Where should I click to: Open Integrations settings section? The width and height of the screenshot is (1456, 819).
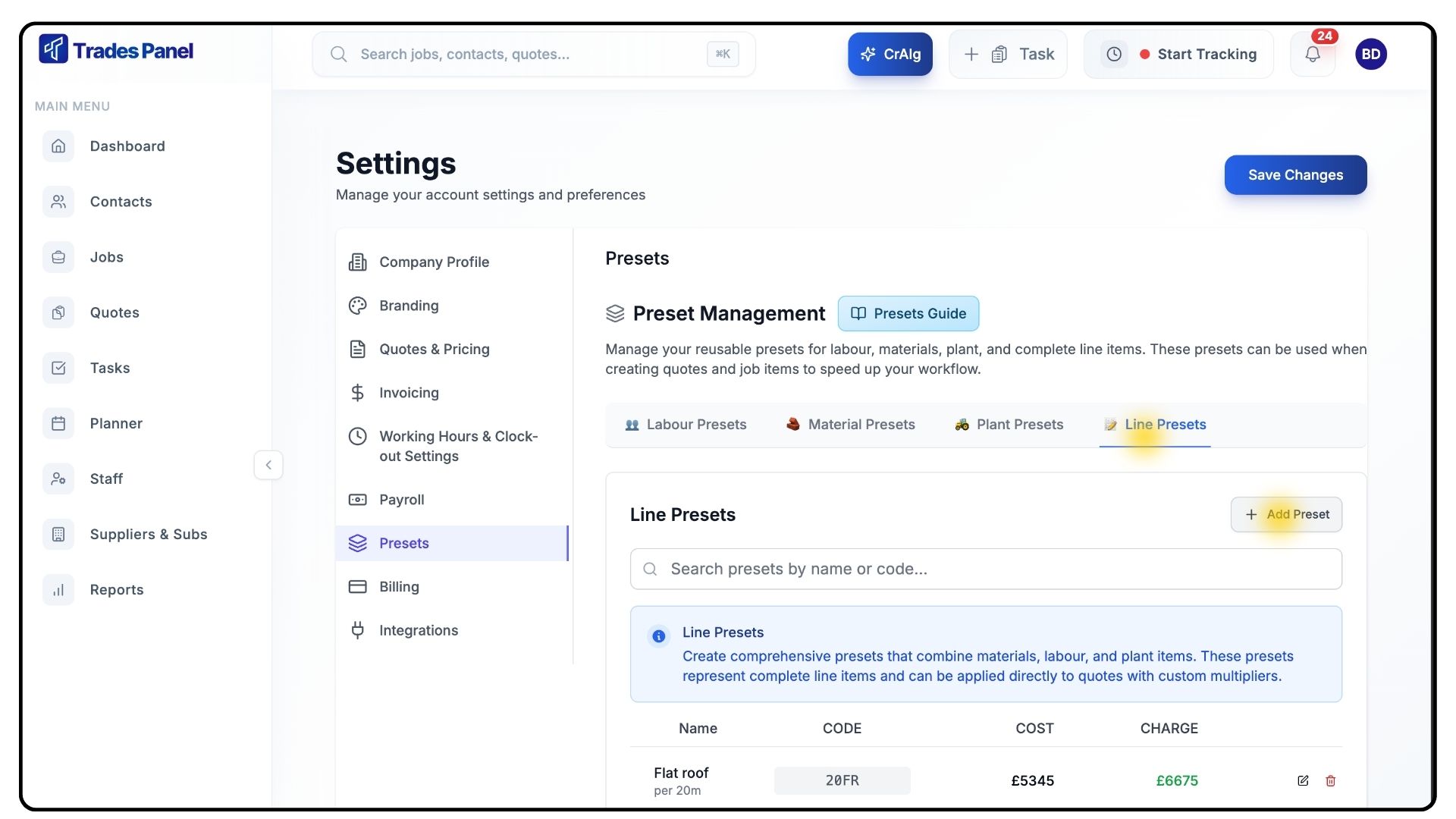[418, 630]
